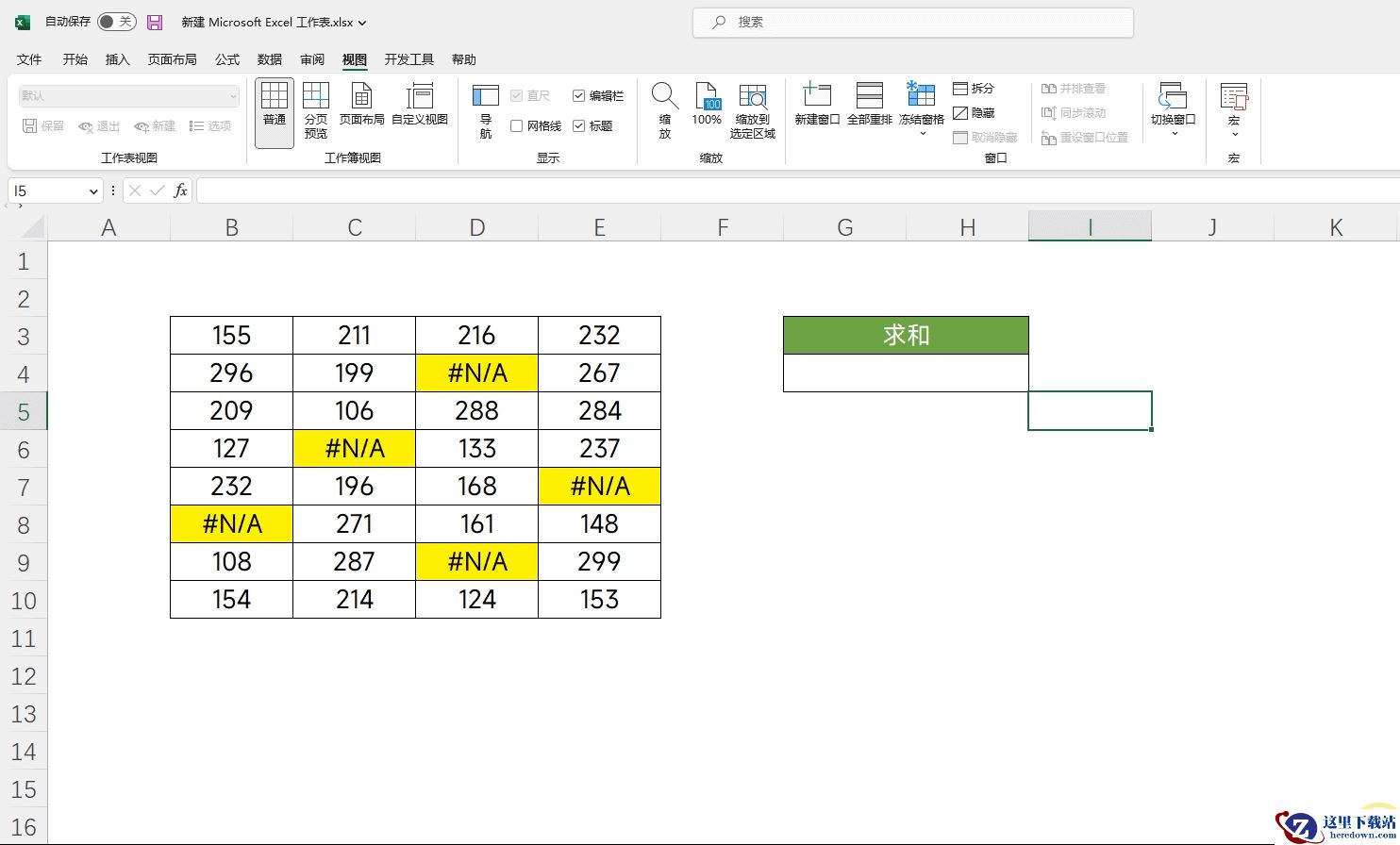
Task: Open the File (文件) tab
Action: click(x=29, y=59)
